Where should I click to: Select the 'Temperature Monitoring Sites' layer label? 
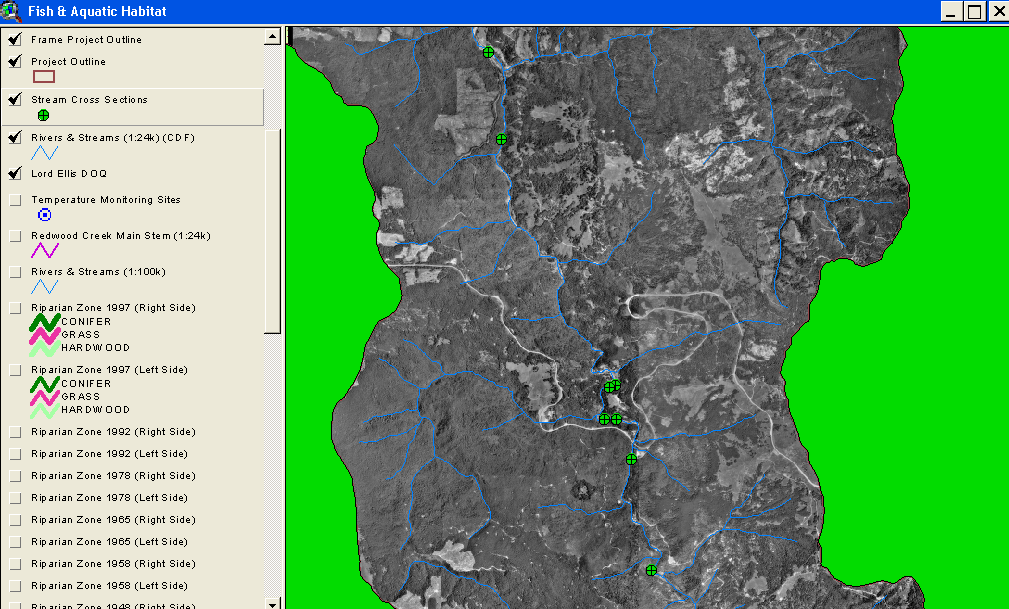[x=106, y=200]
